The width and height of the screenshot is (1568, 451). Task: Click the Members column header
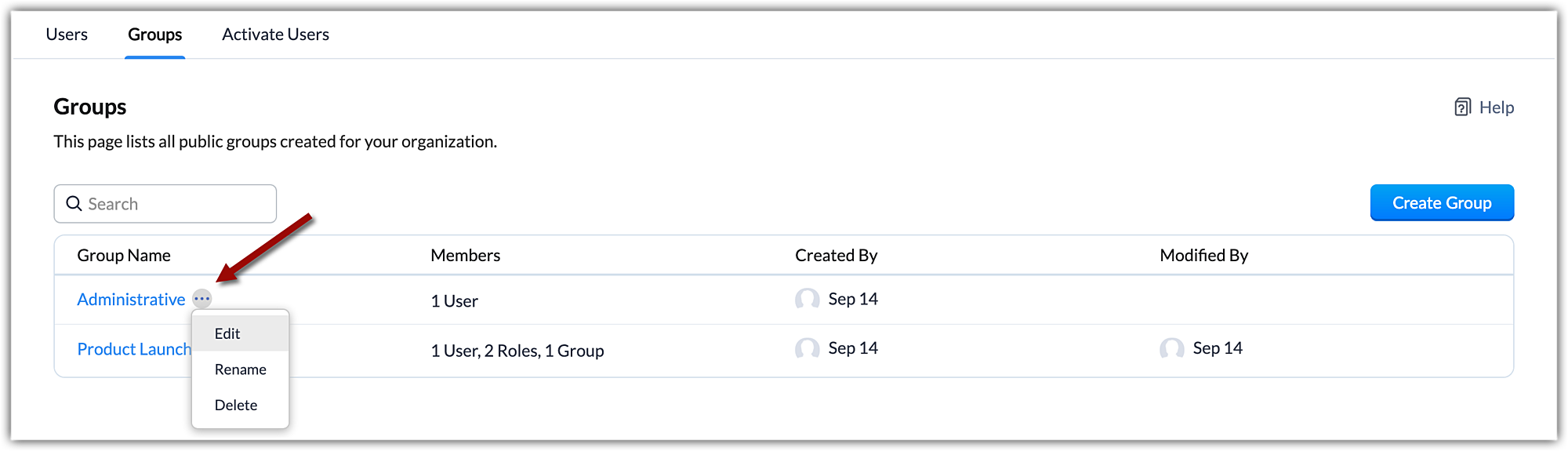[465, 256]
